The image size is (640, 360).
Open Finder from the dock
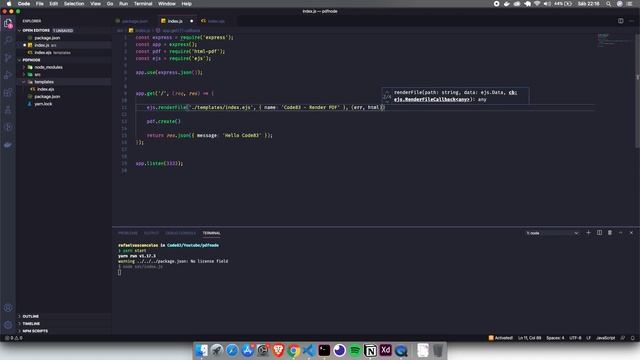(x=201, y=350)
